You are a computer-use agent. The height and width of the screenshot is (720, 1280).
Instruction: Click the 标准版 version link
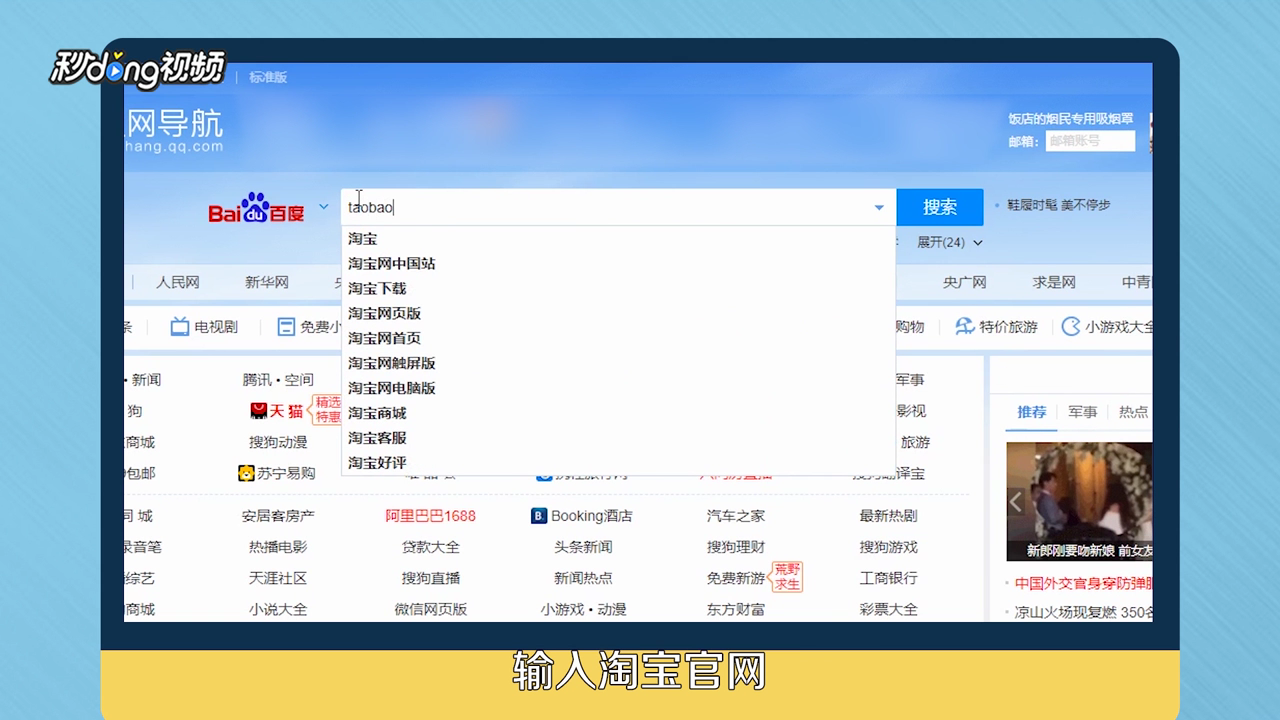(268, 77)
